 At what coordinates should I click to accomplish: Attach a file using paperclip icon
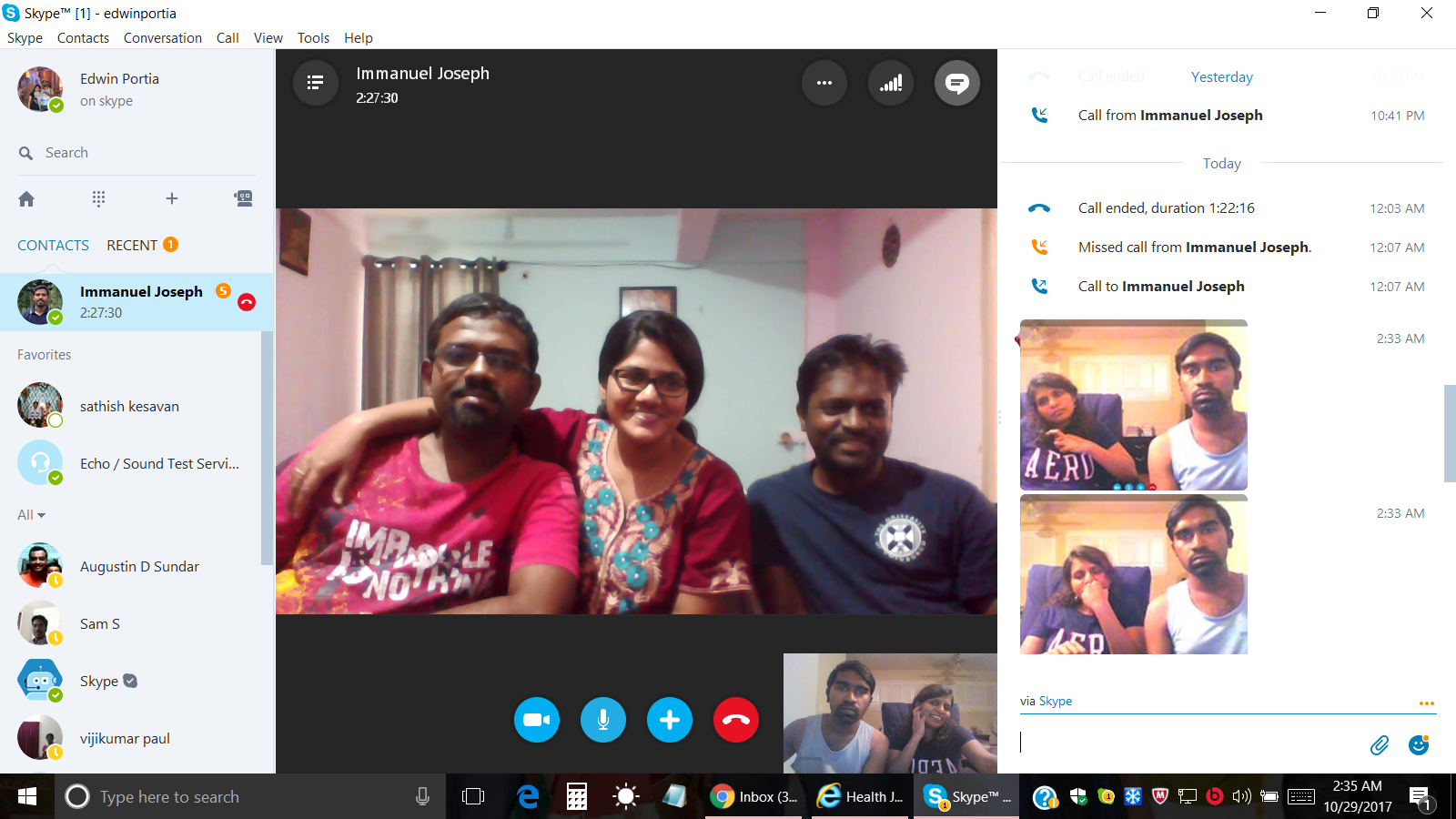[x=1380, y=745]
